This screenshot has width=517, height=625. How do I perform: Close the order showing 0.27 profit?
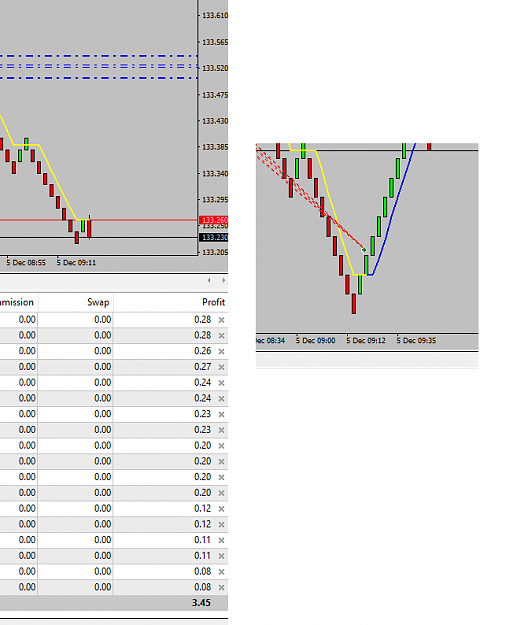coord(222,367)
